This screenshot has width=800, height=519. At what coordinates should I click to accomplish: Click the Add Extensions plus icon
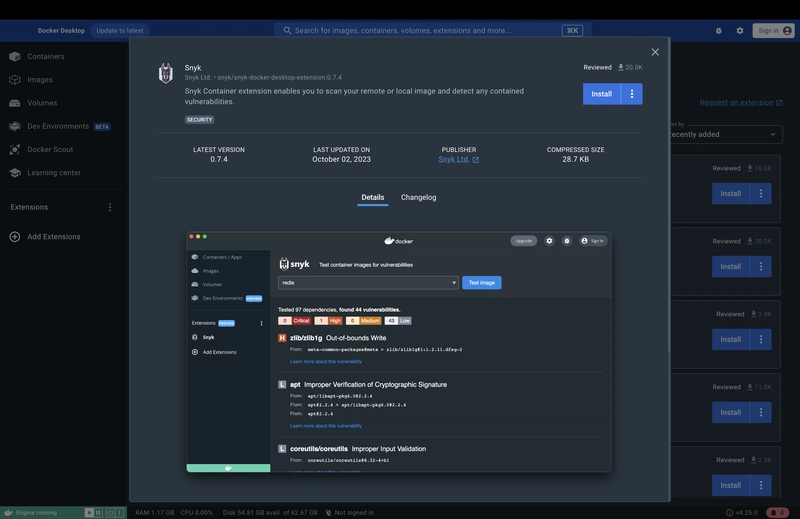(15, 237)
